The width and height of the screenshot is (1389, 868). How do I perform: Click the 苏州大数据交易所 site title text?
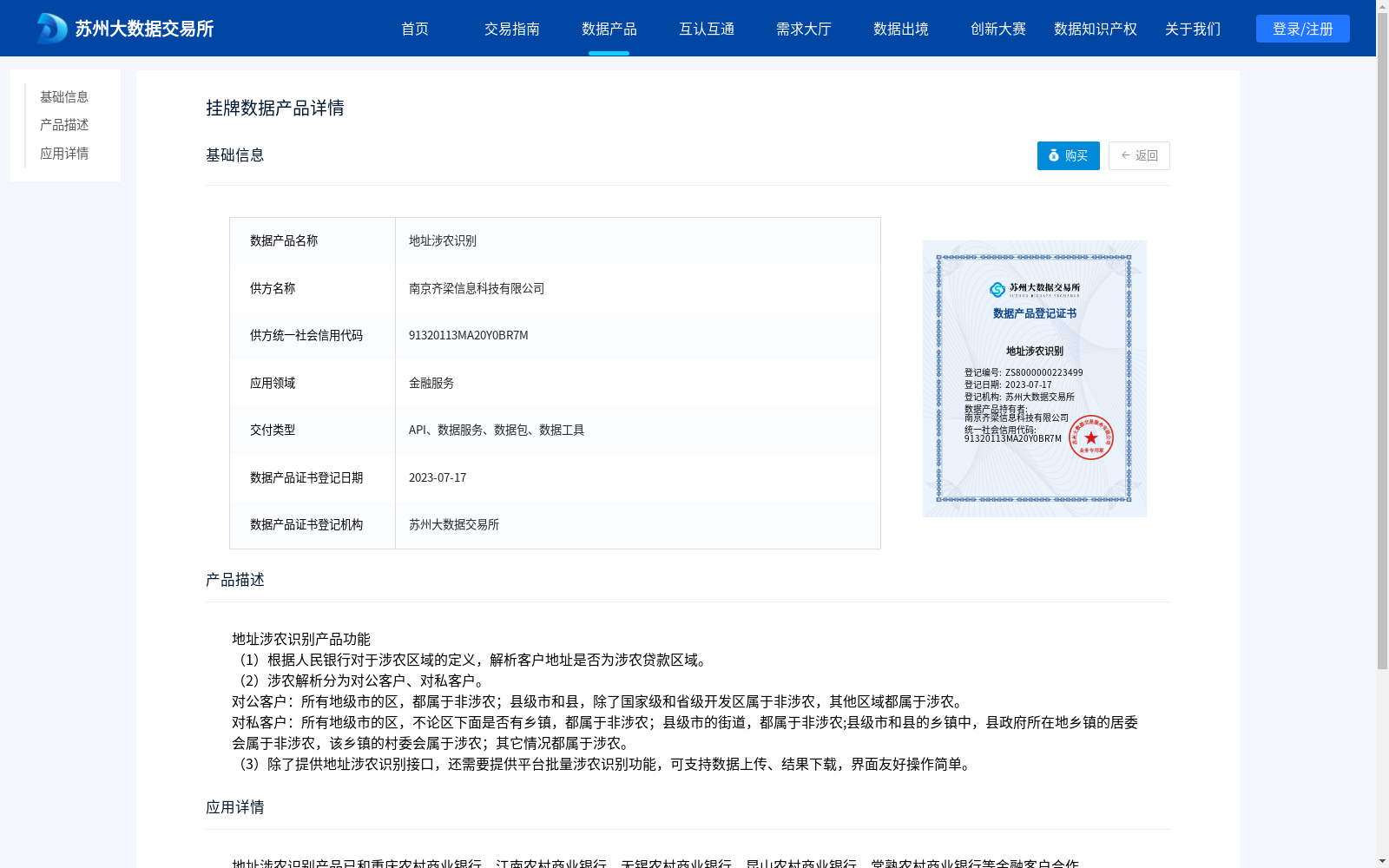pyautogui.click(x=144, y=29)
